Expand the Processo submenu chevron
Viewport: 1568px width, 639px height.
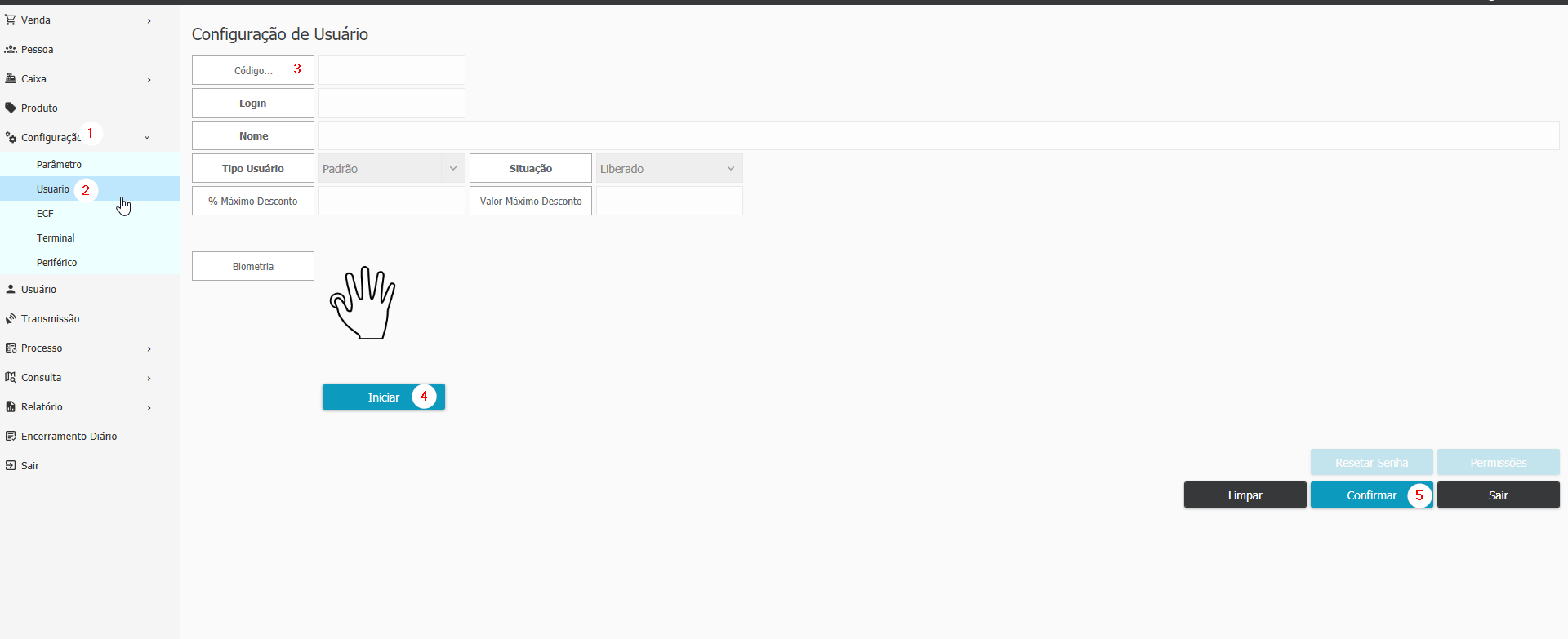point(149,348)
